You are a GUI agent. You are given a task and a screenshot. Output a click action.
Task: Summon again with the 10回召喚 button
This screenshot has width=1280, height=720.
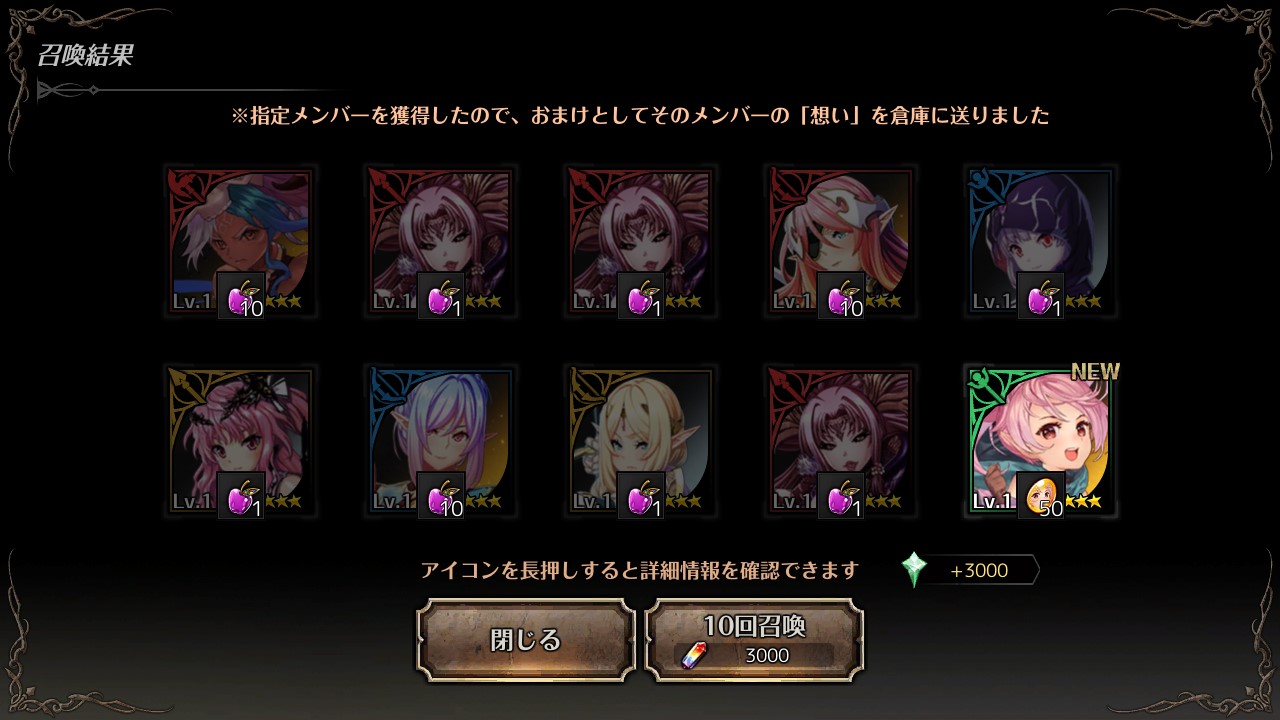(755, 640)
